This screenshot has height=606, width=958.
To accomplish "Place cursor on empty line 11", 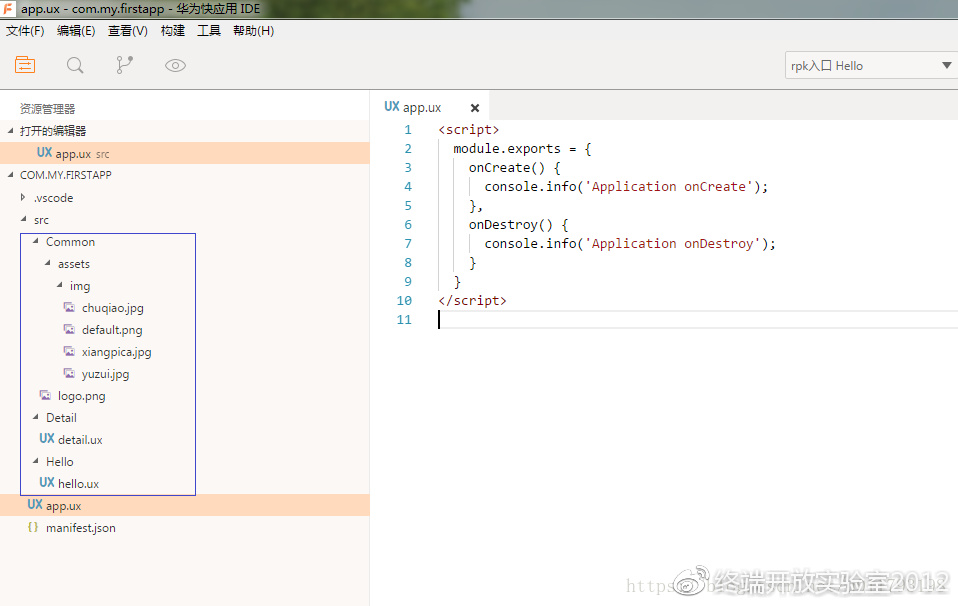I will pos(697,319).
